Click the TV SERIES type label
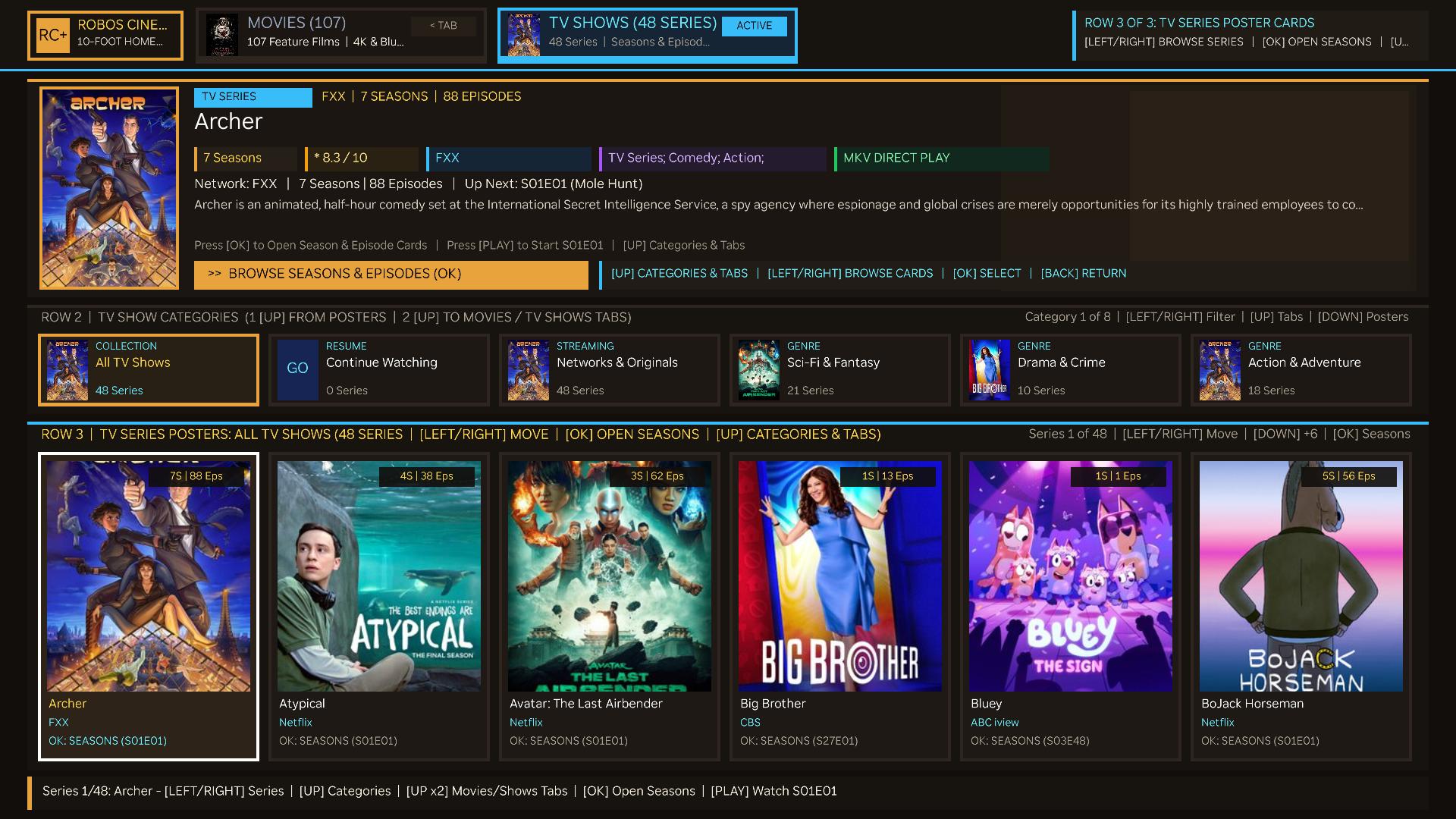The width and height of the screenshot is (1456, 819). click(x=253, y=97)
